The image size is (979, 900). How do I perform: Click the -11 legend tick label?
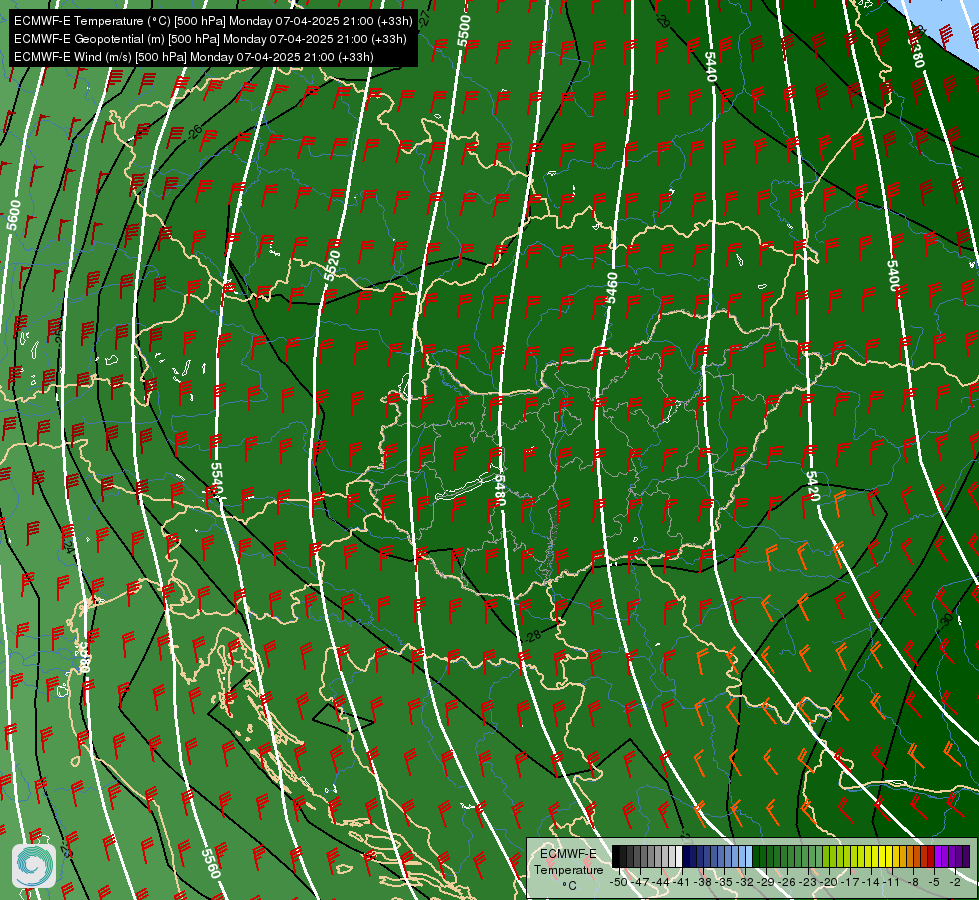point(893,882)
